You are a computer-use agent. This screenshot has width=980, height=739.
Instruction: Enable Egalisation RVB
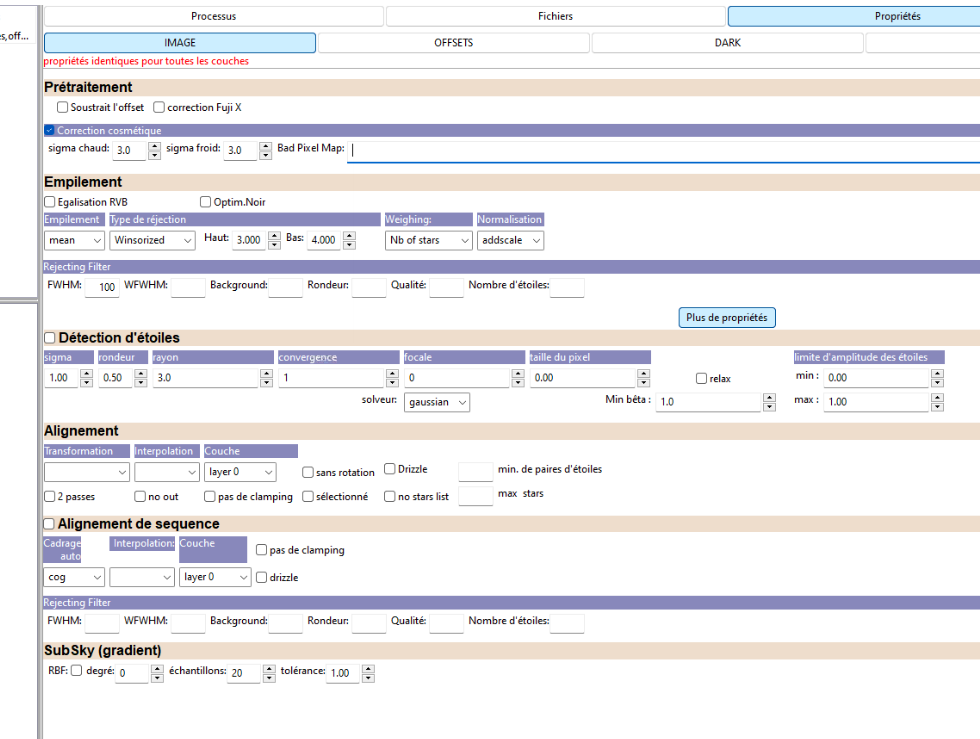tap(50, 201)
